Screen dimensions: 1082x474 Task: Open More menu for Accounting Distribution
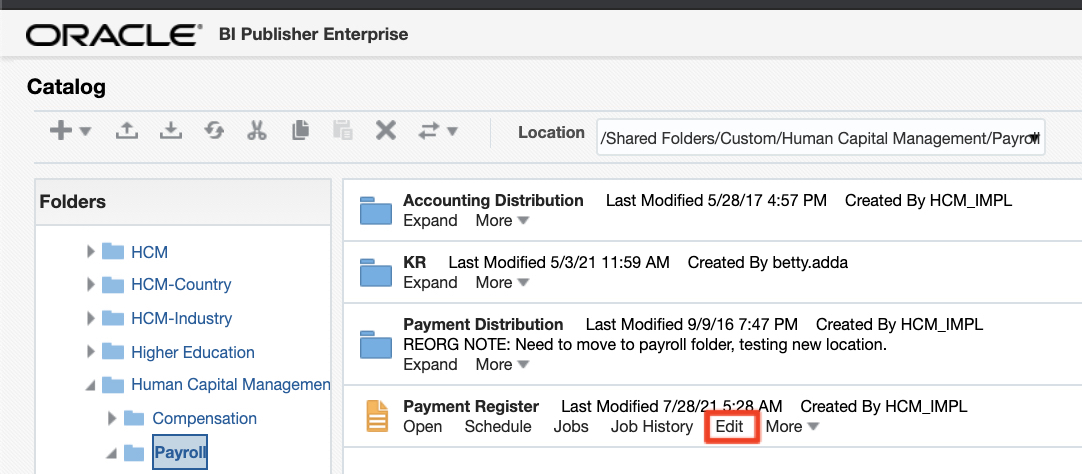[x=502, y=221]
